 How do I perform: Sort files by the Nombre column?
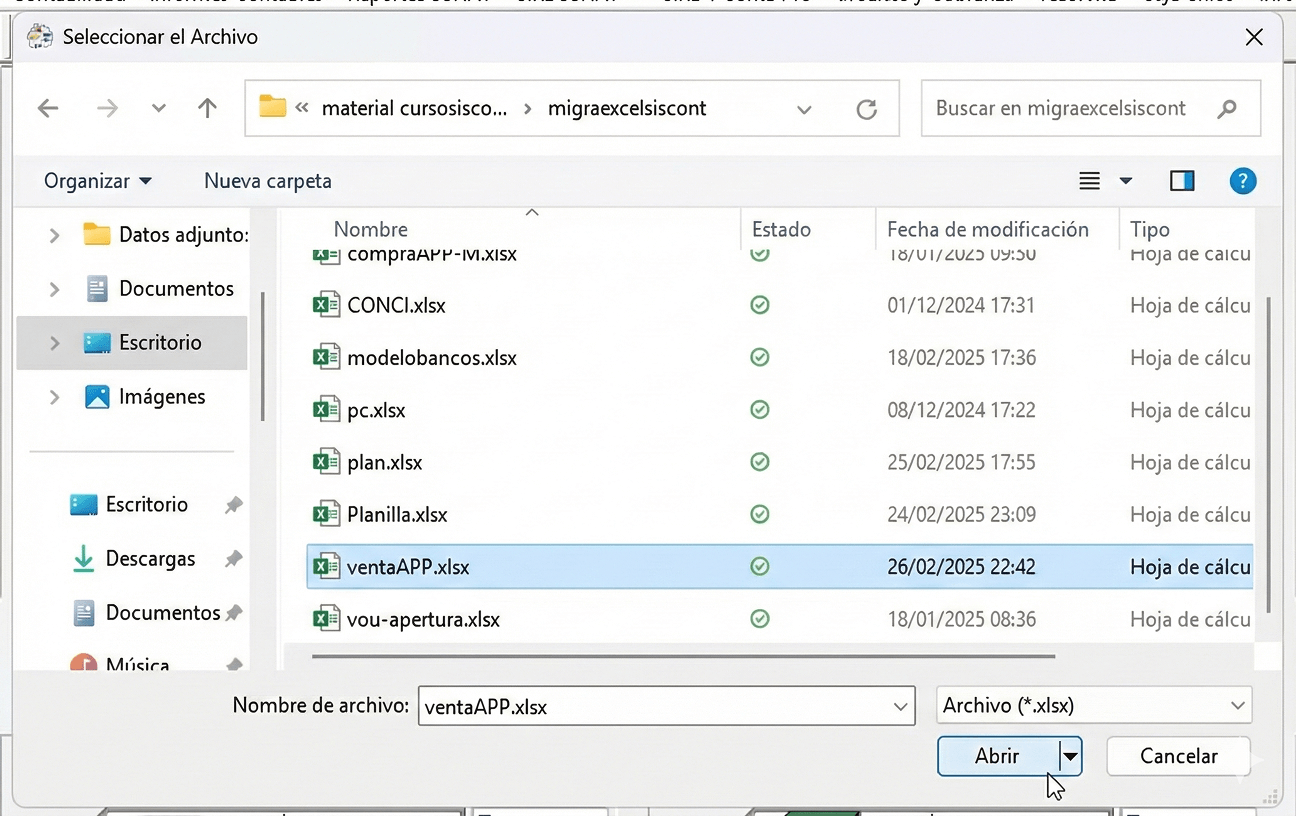371,229
